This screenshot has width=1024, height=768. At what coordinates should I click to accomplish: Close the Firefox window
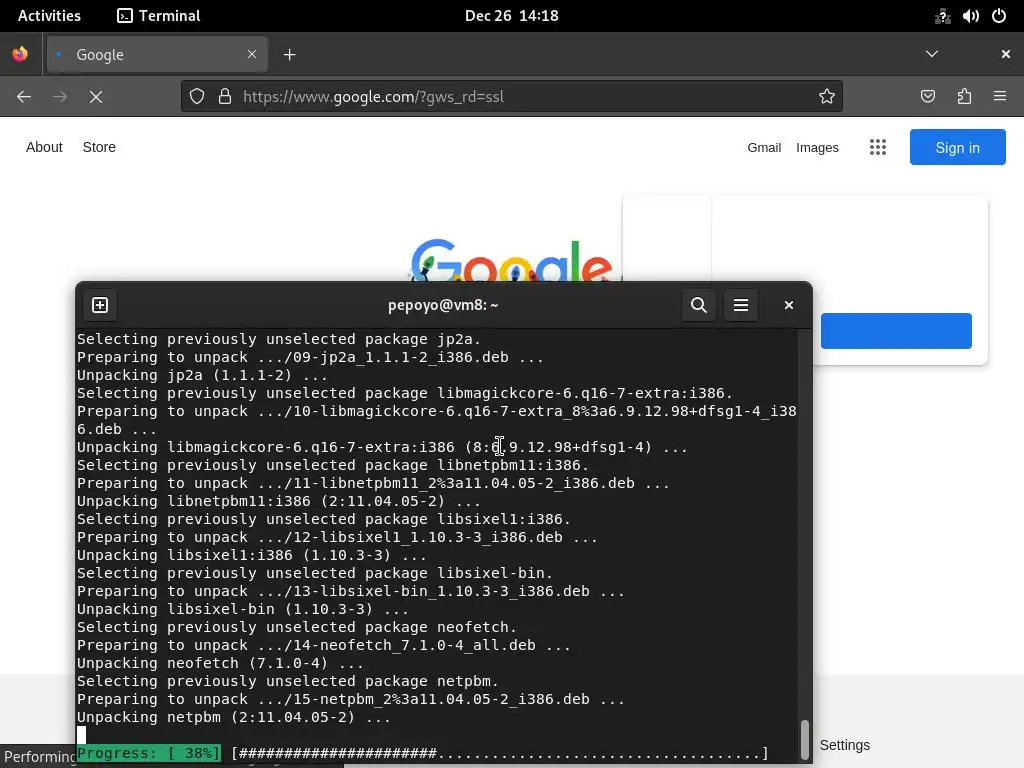click(1006, 54)
